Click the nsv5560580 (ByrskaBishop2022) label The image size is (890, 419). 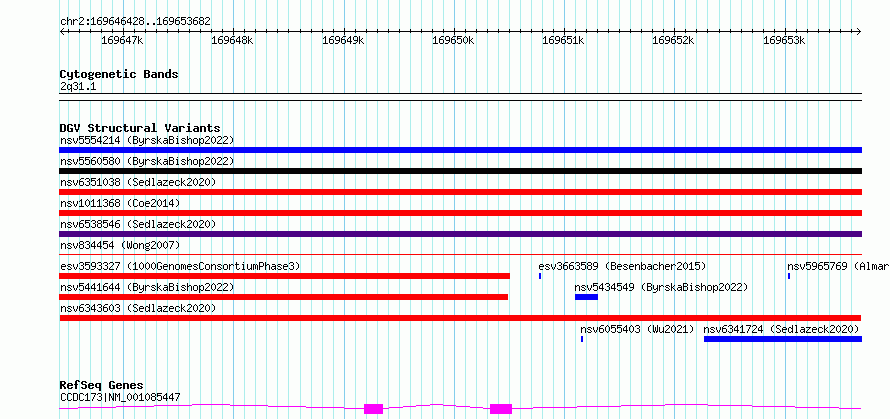point(147,161)
